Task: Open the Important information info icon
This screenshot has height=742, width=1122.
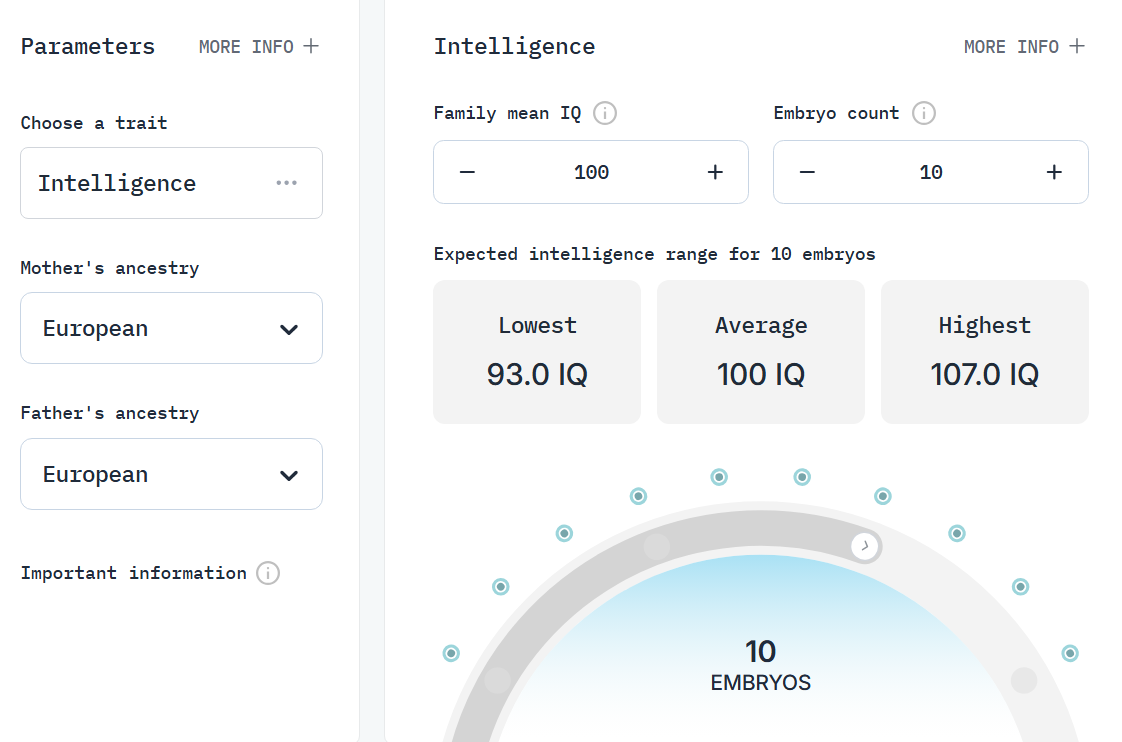Action: 268,573
